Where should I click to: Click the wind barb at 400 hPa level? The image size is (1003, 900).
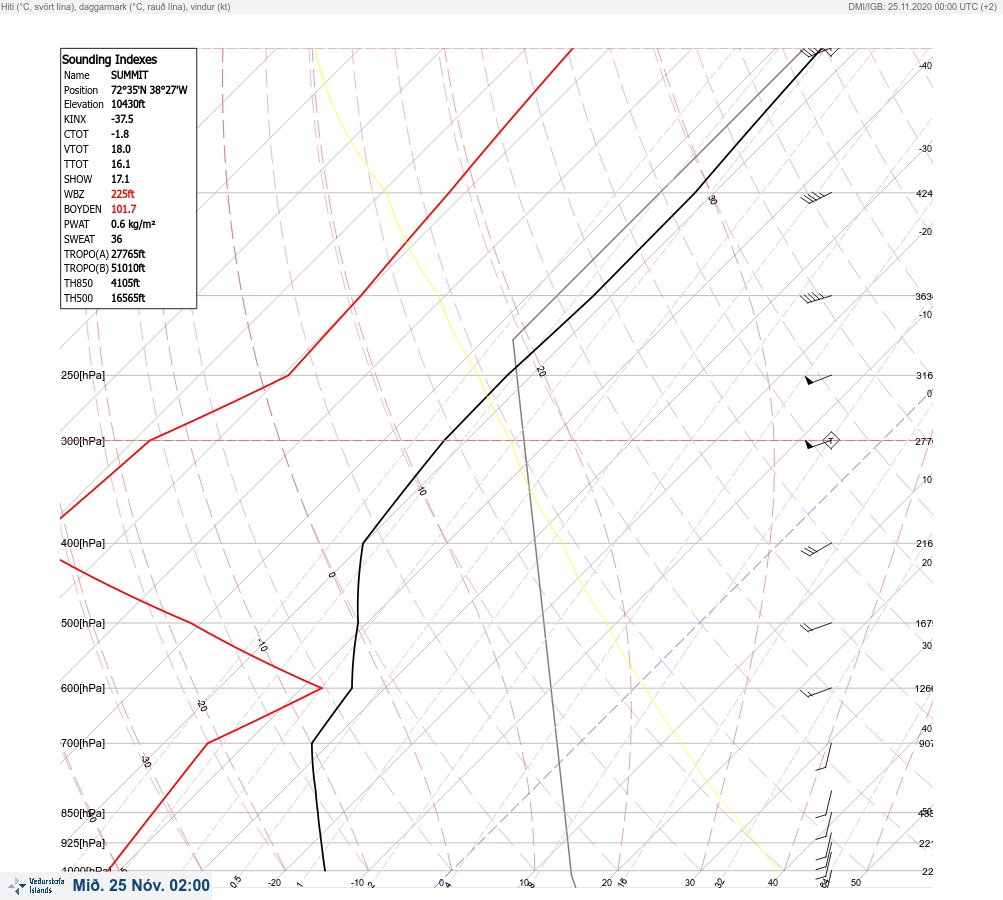pos(816,549)
